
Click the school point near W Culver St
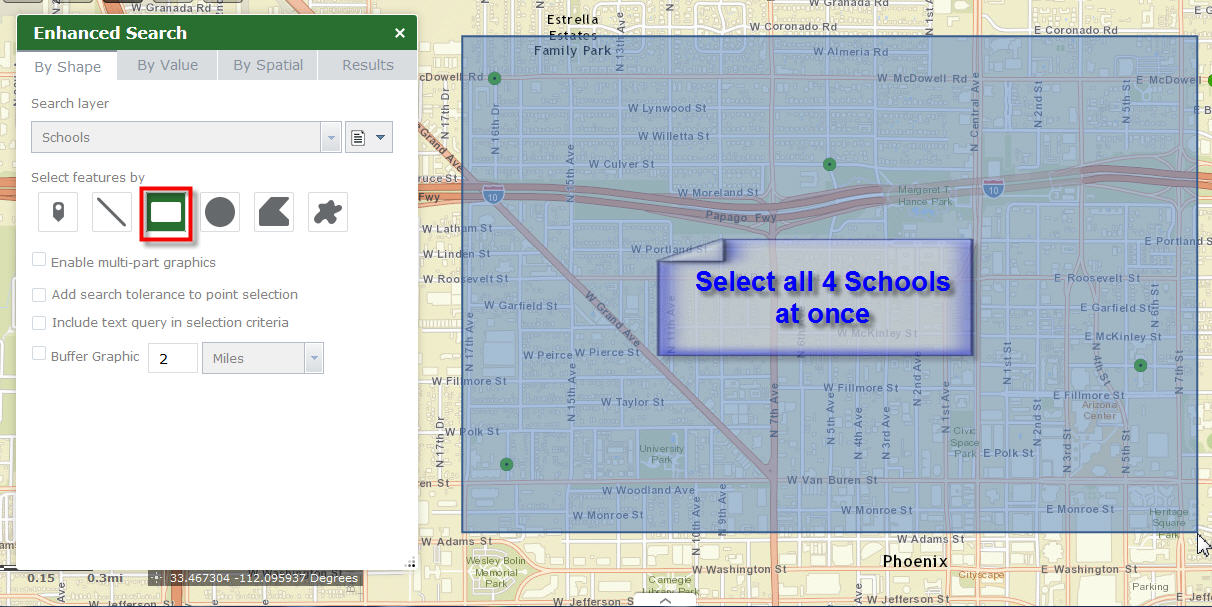pos(829,164)
